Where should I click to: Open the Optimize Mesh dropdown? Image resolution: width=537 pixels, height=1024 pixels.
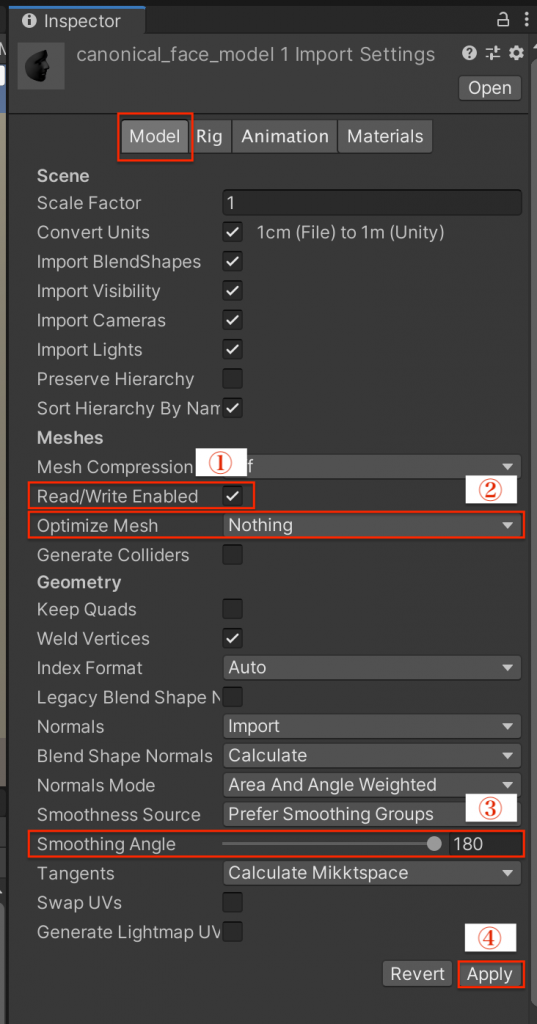click(372, 525)
